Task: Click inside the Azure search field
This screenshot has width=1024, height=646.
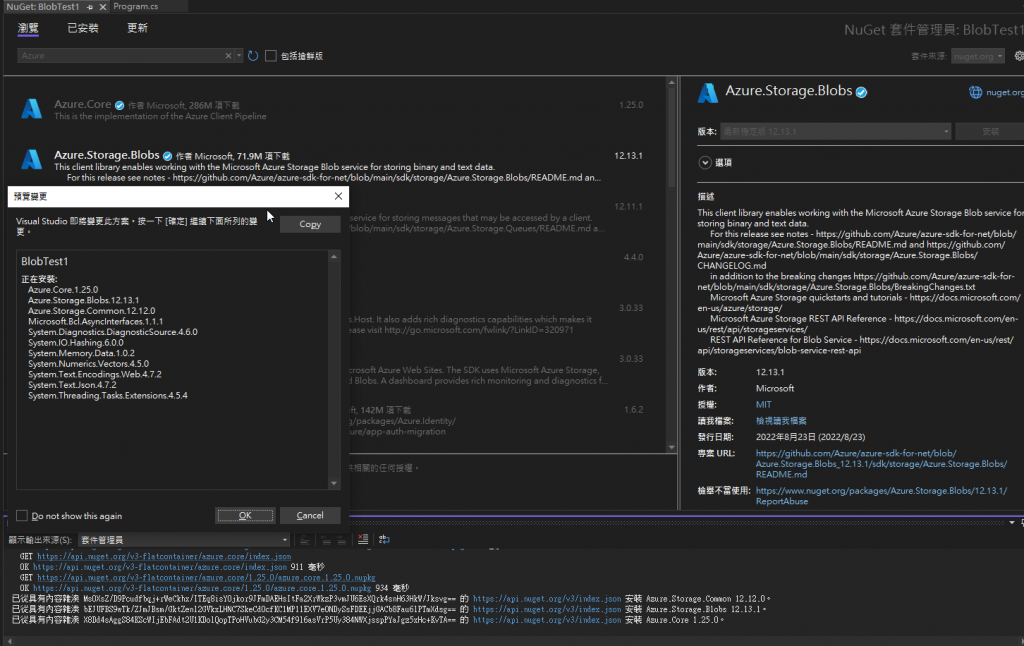Action: [121, 56]
